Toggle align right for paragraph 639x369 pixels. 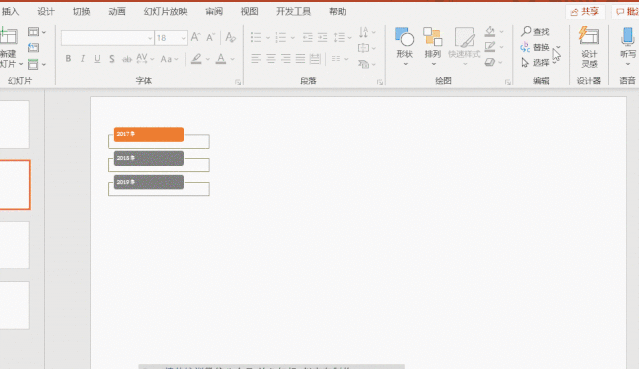click(x=286, y=59)
